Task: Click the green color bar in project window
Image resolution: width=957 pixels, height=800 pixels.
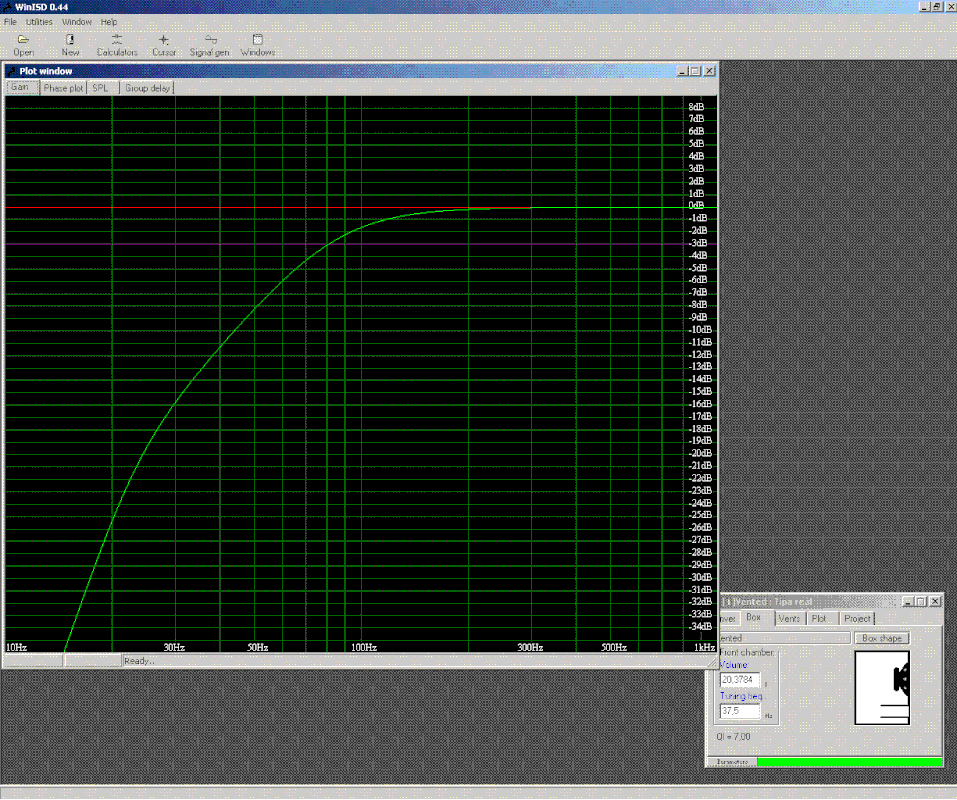Action: 850,762
